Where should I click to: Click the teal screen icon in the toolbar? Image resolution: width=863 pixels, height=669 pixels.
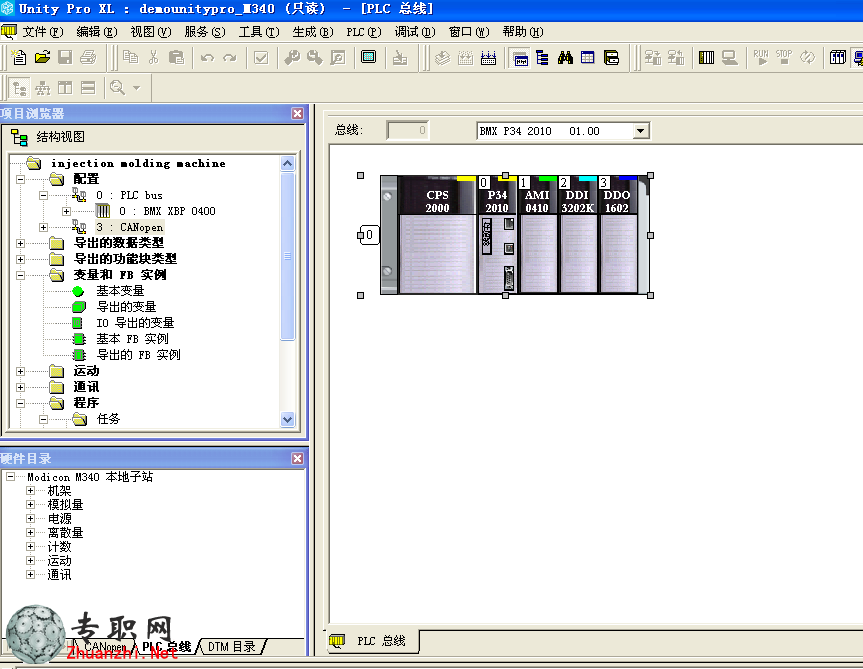368,57
